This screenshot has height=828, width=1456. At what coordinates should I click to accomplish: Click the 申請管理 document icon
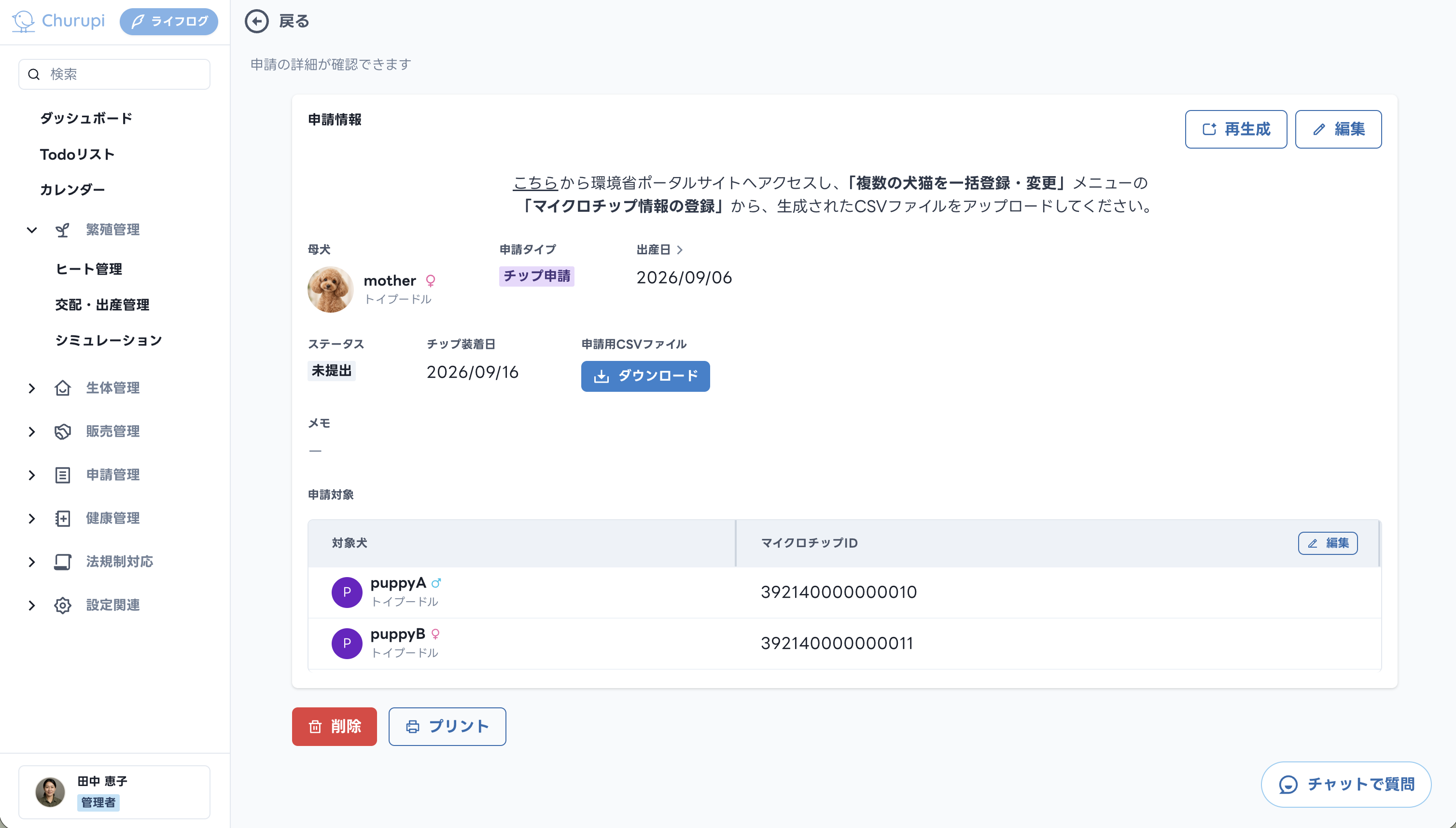coord(63,475)
